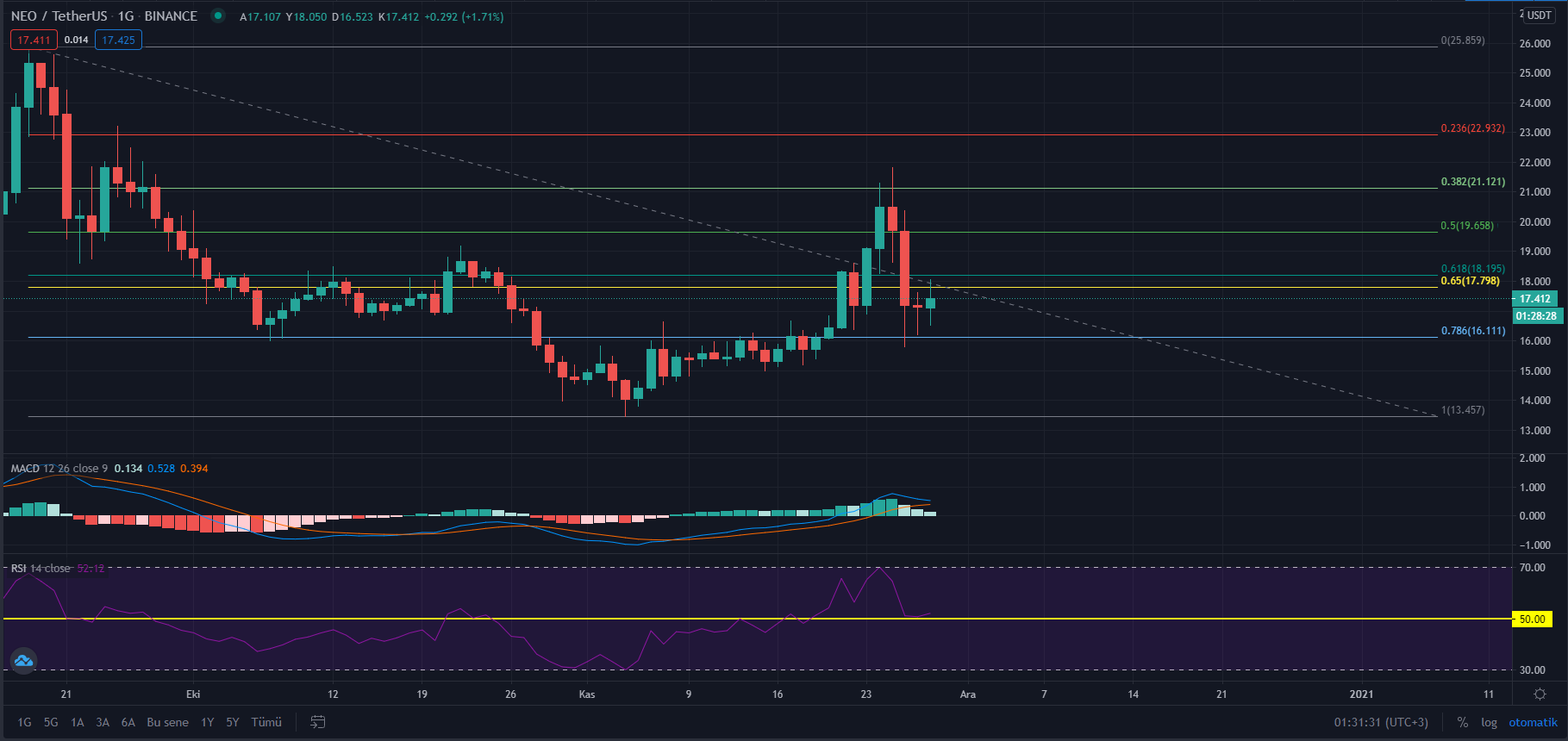Click the close value K17.412
Viewport: 1568px width, 741px height.
[399, 16]
